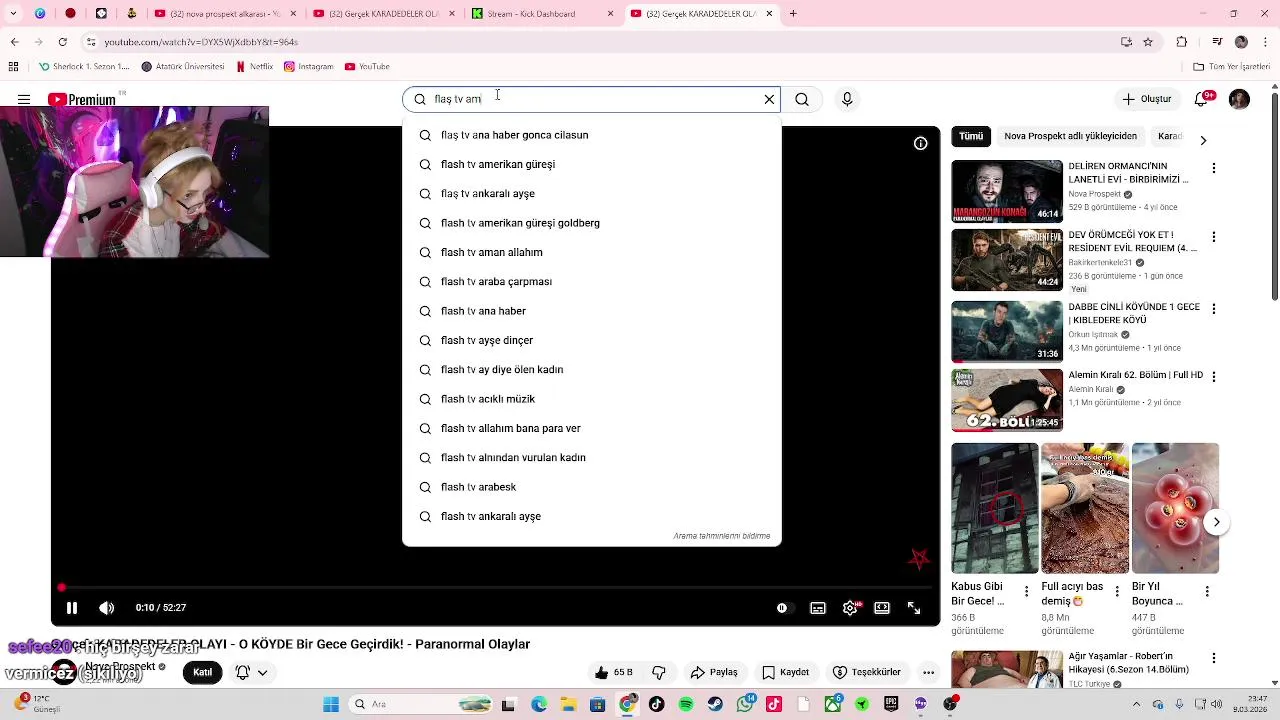Open Steam from the taskbar
The image size is (1280, 720).
point(715,704)
